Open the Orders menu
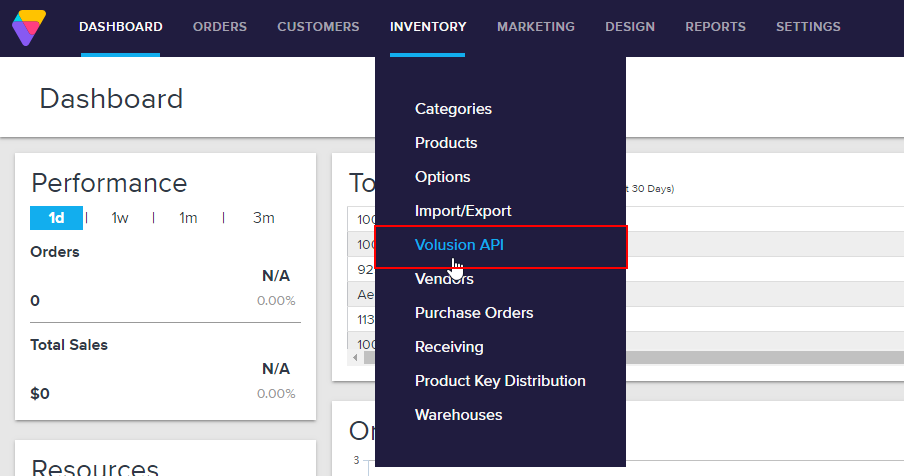Viewport: 904px width, 476px height. coord(220,27)
